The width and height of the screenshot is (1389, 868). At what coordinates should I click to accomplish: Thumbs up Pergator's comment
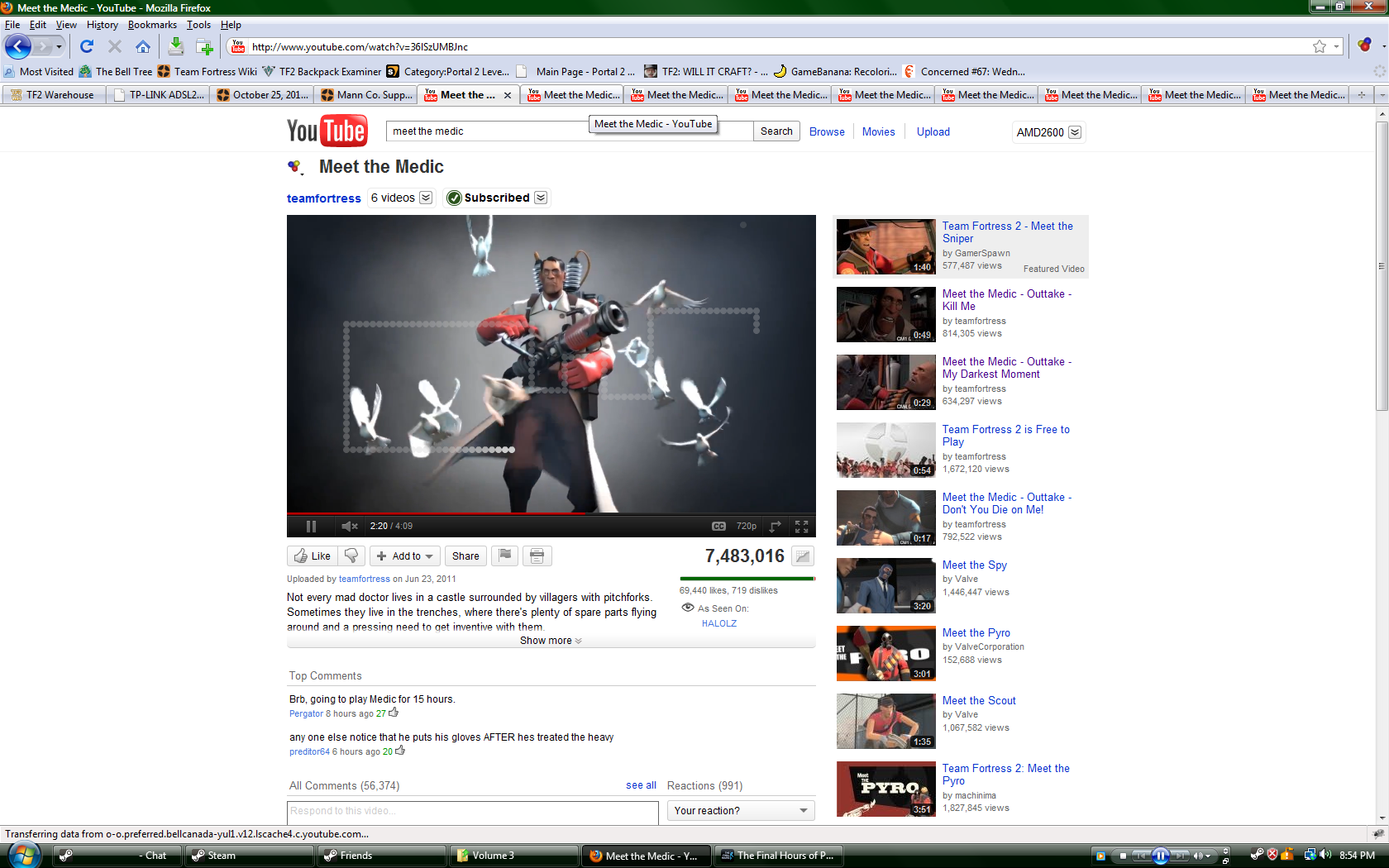point(394,712)
